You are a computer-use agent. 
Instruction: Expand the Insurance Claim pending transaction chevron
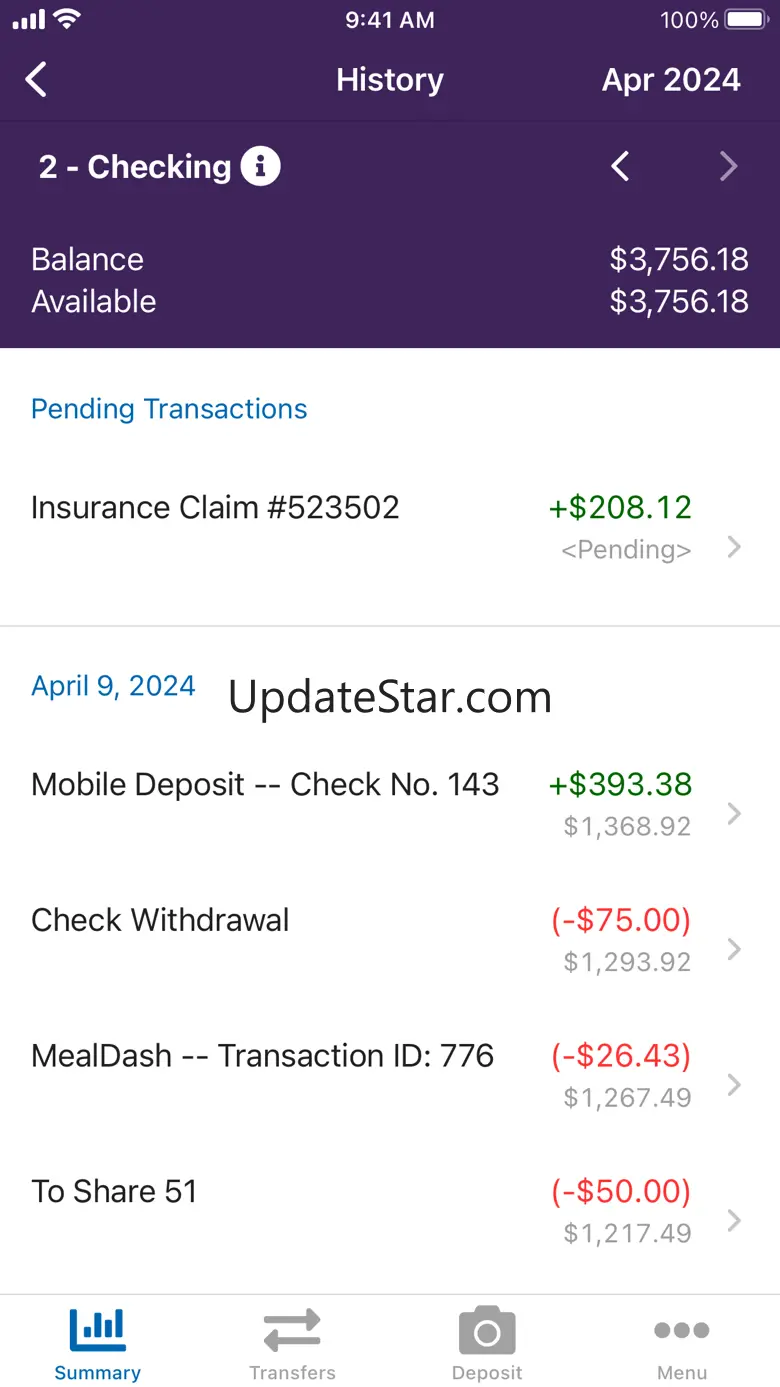734,547
